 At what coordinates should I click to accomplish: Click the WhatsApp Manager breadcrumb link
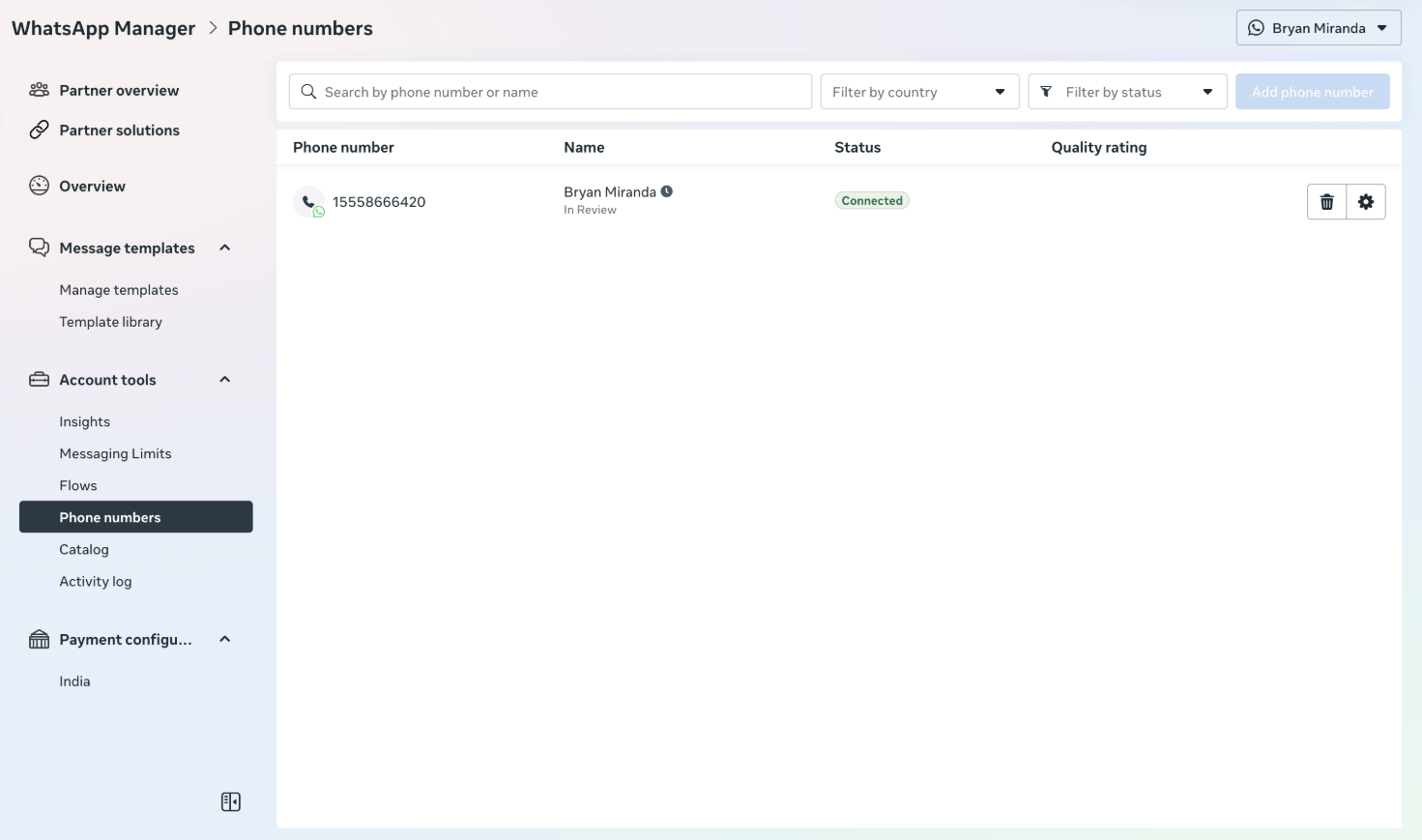point(103,28)
